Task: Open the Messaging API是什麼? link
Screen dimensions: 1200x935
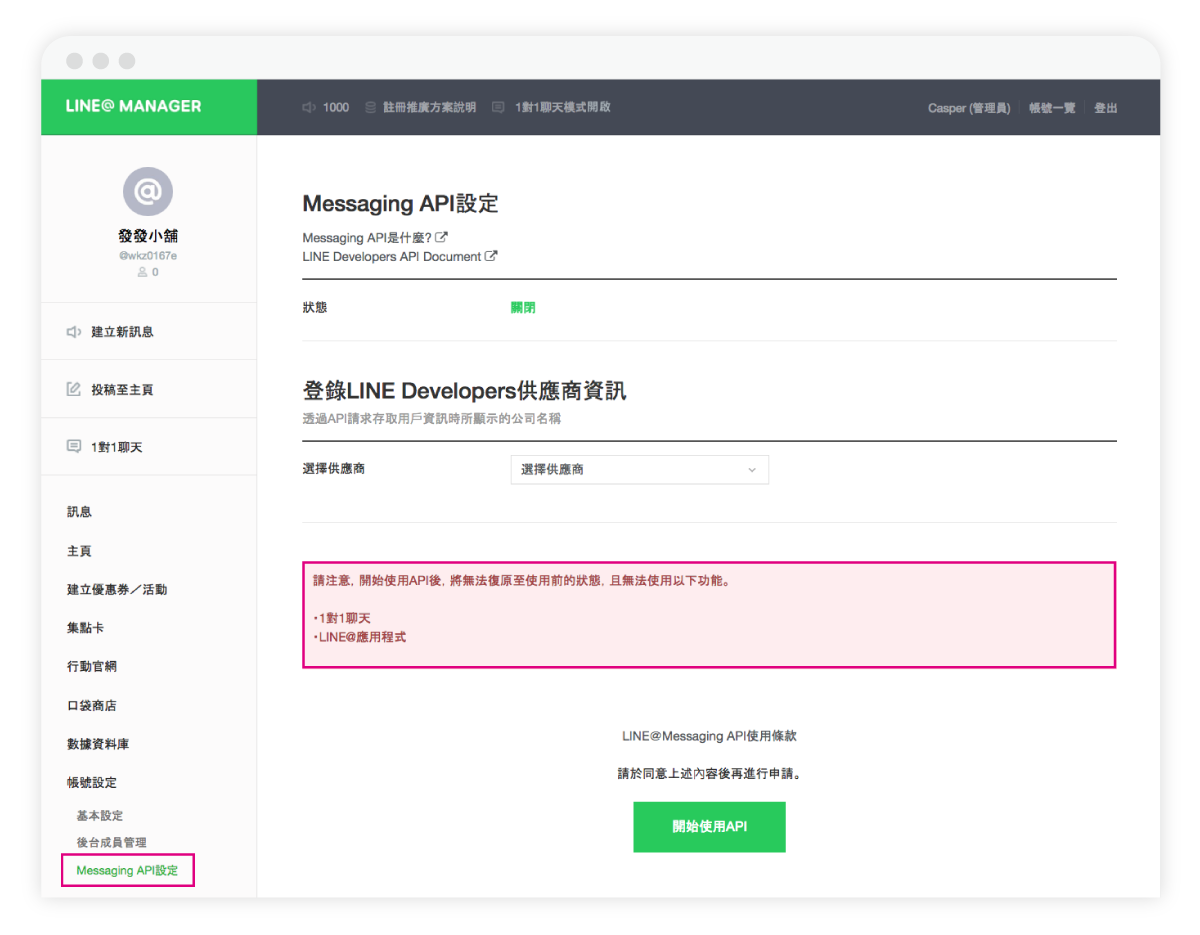Action: 367,238
